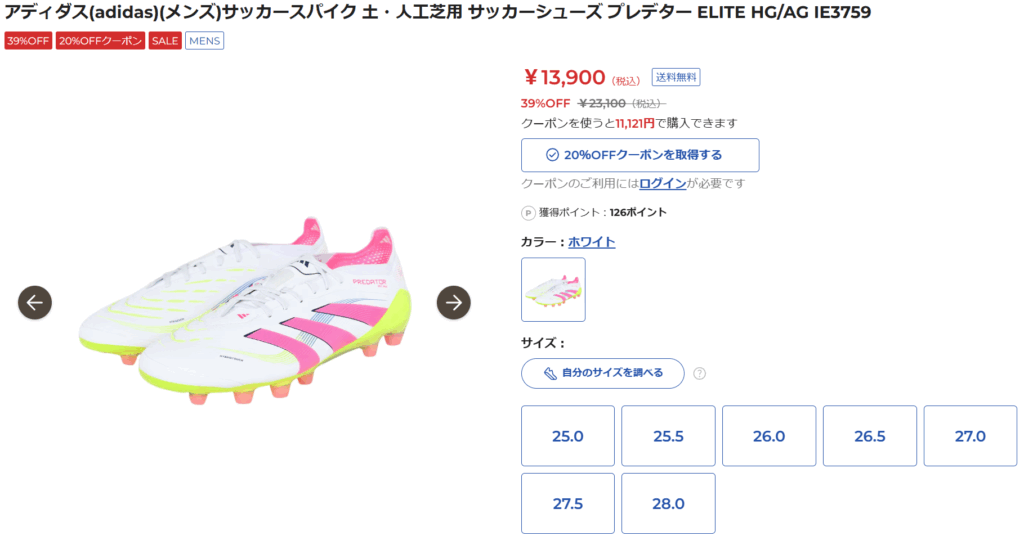The height and width of the screenshot is (536, 1024).
Task: Pick size 28.0
Action: [x=668, y=503]
